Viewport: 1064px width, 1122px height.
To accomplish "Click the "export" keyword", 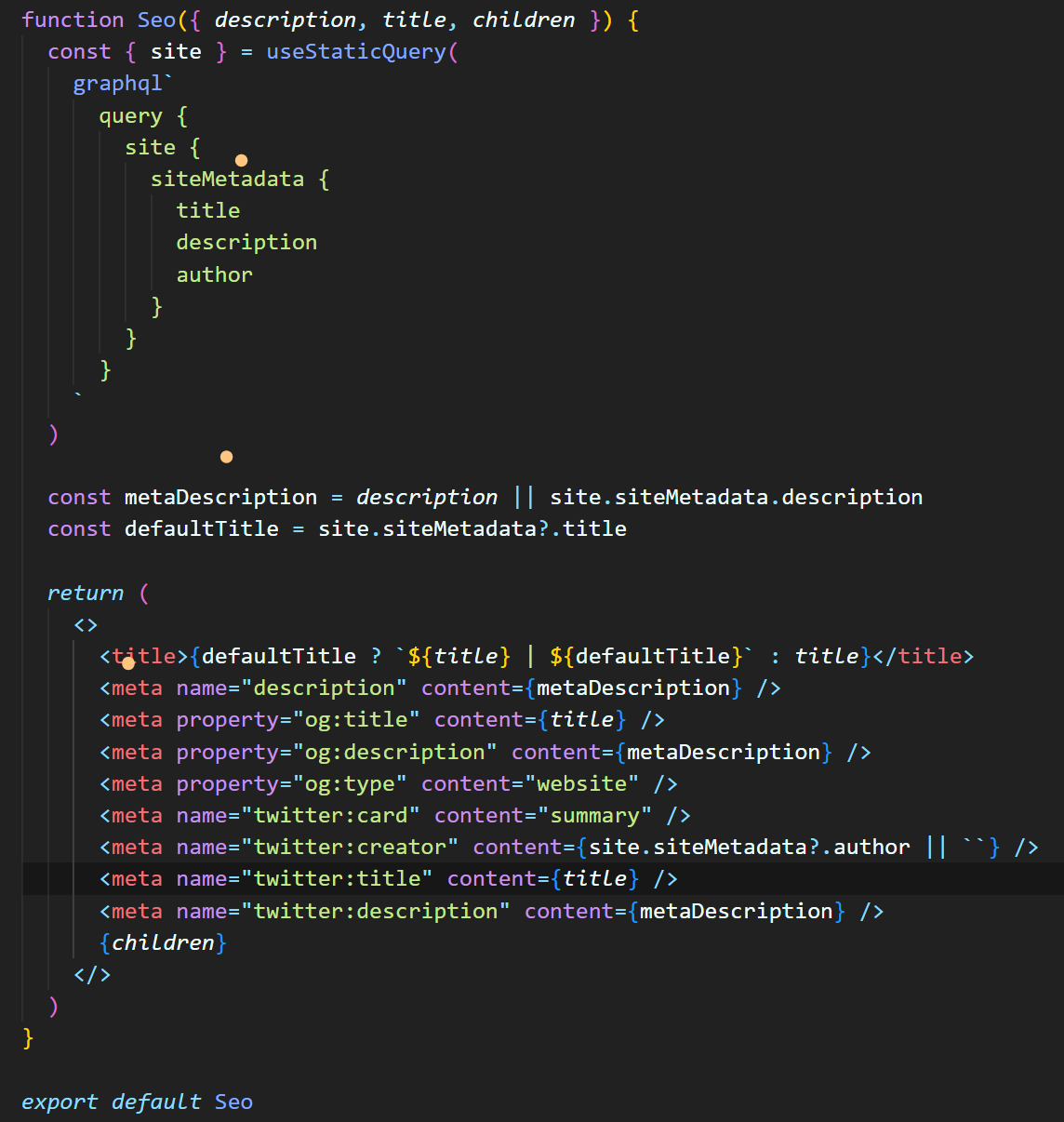I will 60,1102.
